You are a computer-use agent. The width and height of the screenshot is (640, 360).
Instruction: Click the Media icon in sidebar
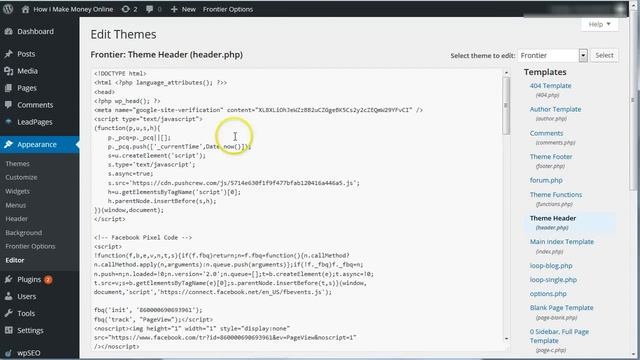pos(9,71)
